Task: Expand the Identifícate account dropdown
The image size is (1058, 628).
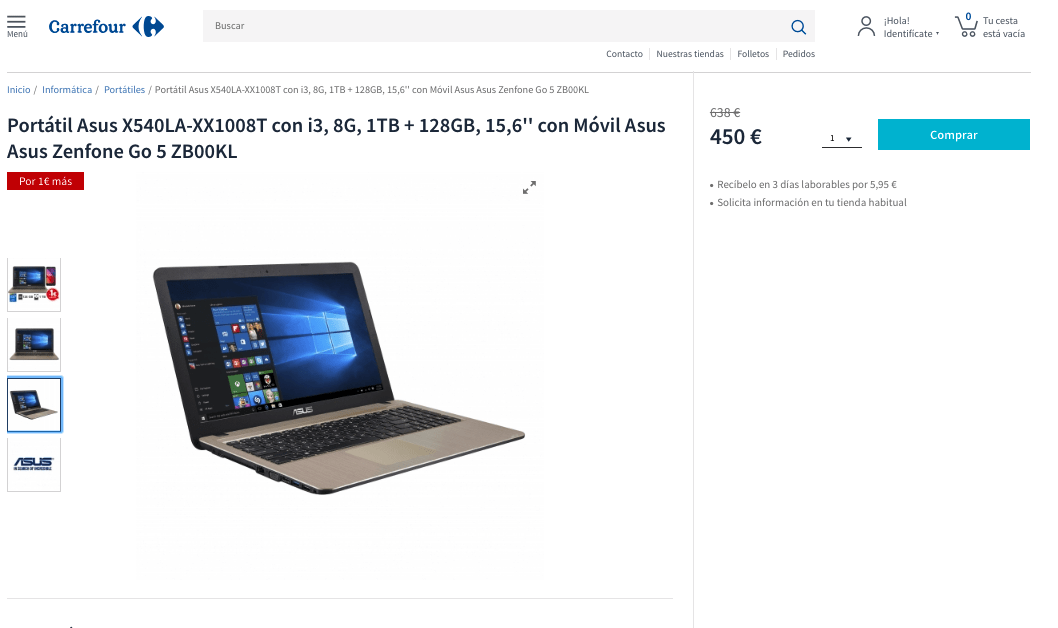Action: [x=911, y=34]
